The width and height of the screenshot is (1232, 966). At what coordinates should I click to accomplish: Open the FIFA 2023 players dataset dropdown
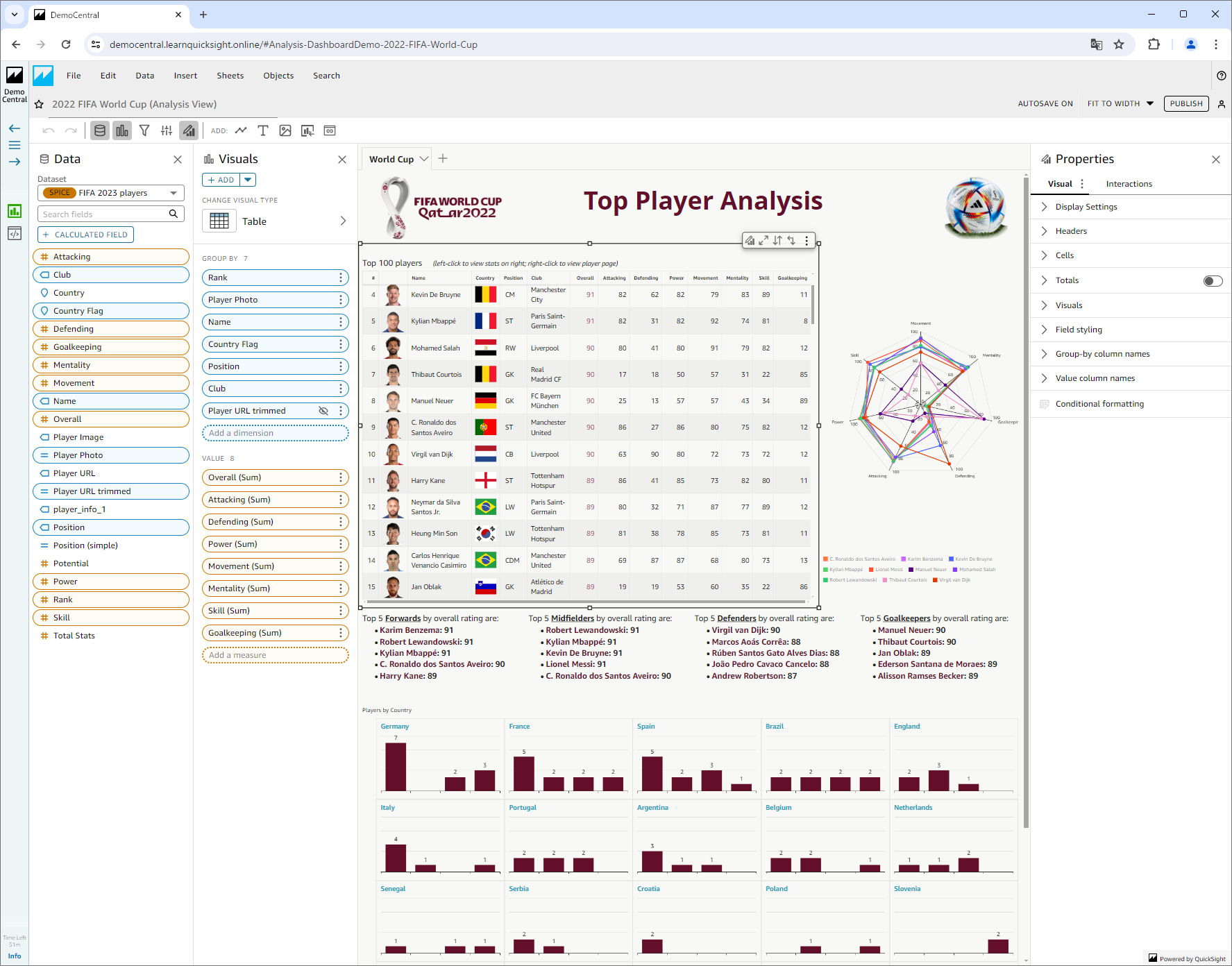(111, 193)
